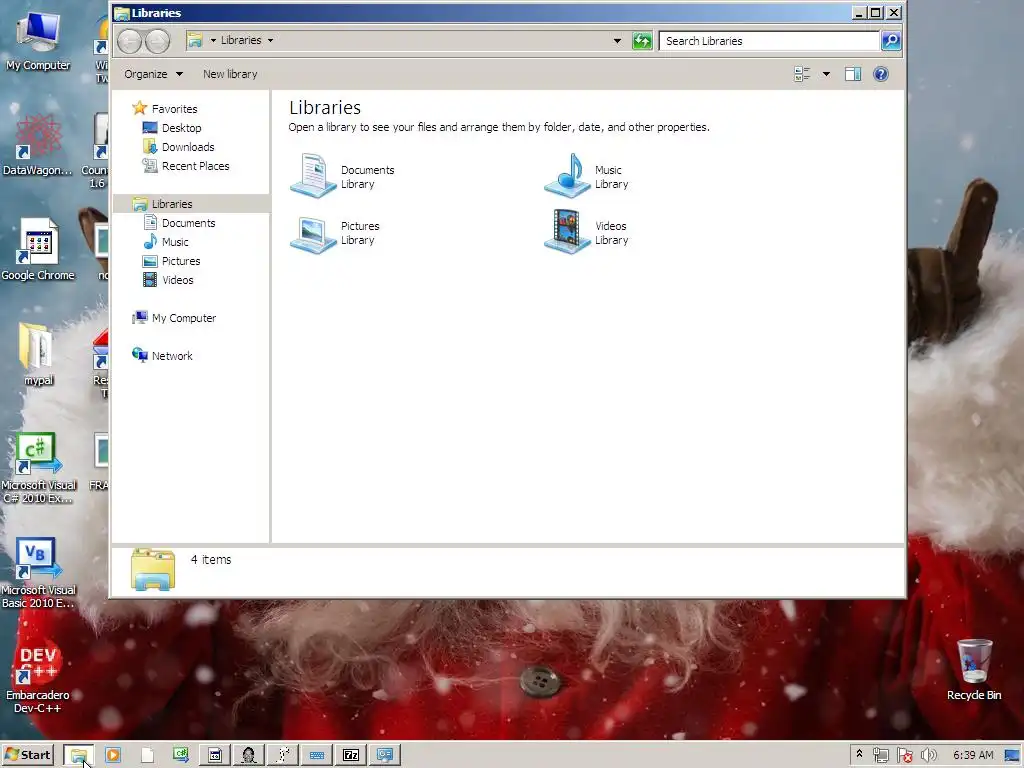This screenshot has width=1024, height=768.
Task: Select Recycle Bin on desktop
Action: (974, 669)
